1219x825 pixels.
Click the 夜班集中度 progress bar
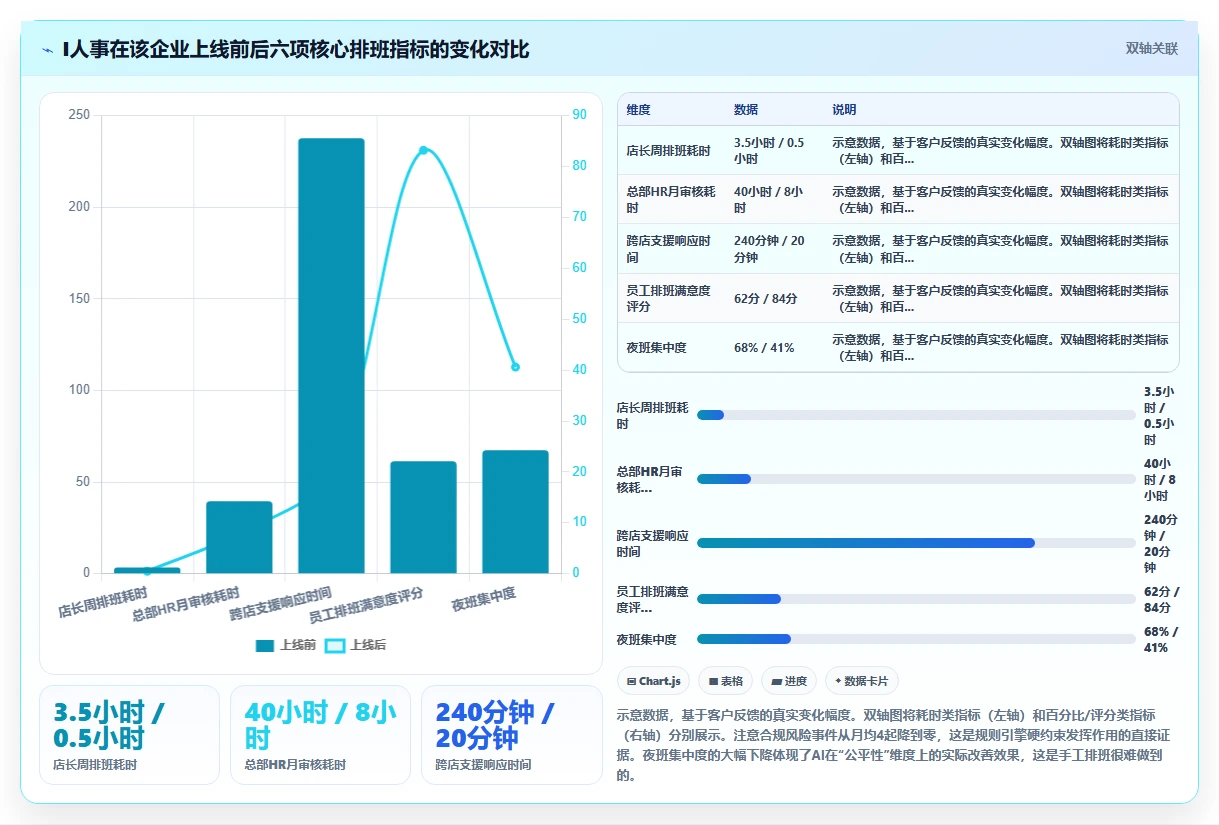pyautogui.click(x=916, y=639)
